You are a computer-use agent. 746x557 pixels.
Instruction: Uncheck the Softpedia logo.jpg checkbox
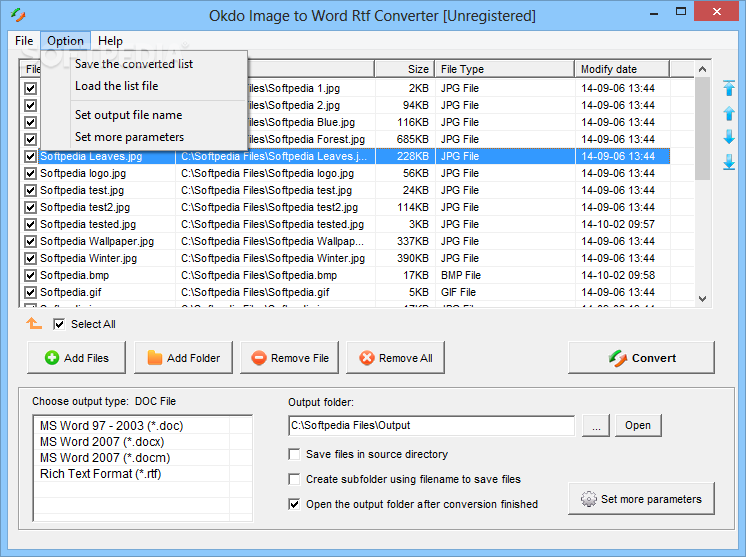pyautogui.click(x=30, y=173)
